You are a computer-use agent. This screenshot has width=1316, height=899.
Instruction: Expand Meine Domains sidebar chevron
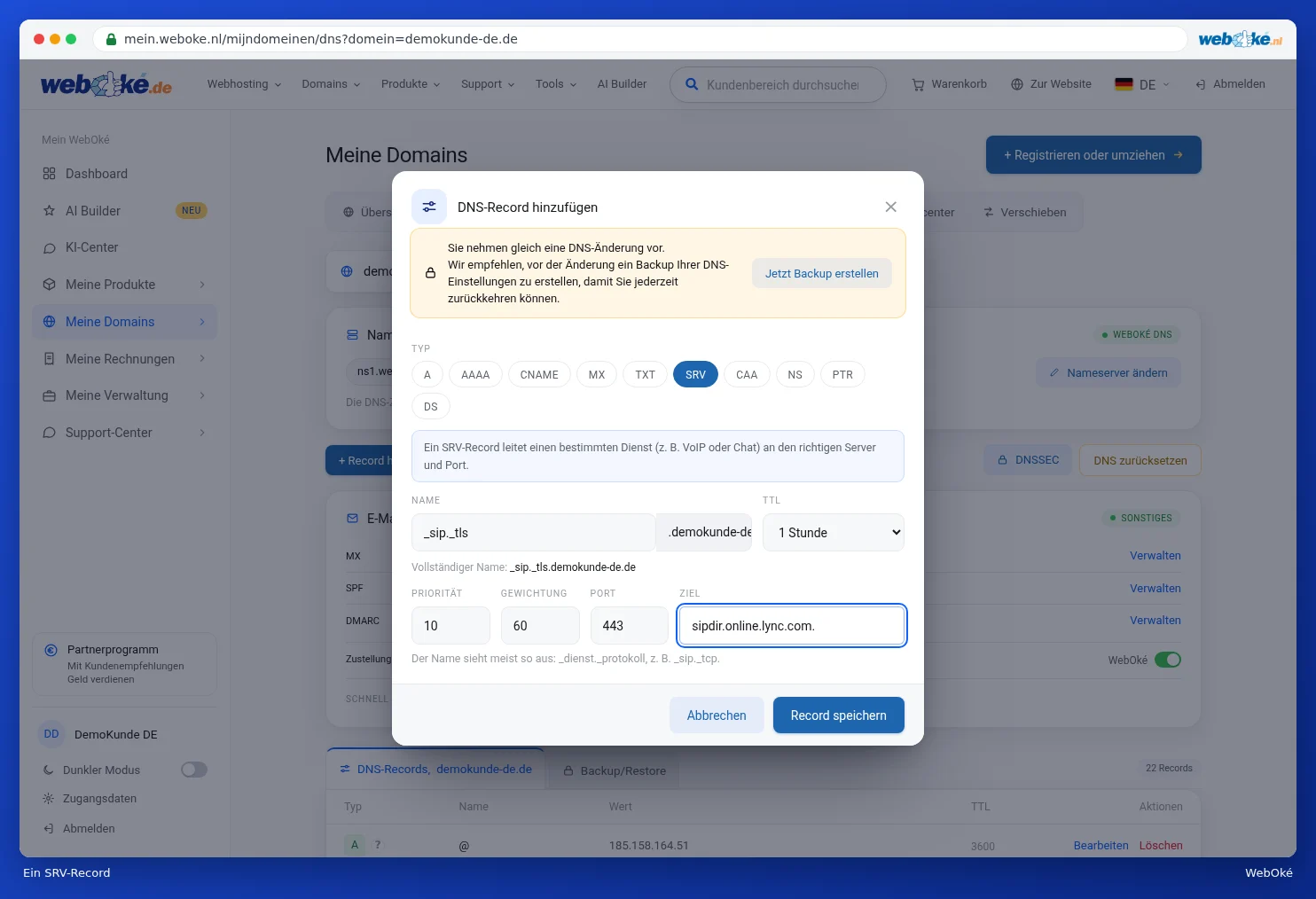[x=202, y=322]
